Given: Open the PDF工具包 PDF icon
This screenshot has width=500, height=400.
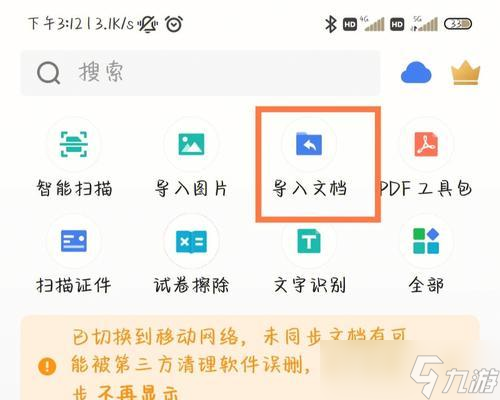Looking at the screenshot, I should pos(426,144).
